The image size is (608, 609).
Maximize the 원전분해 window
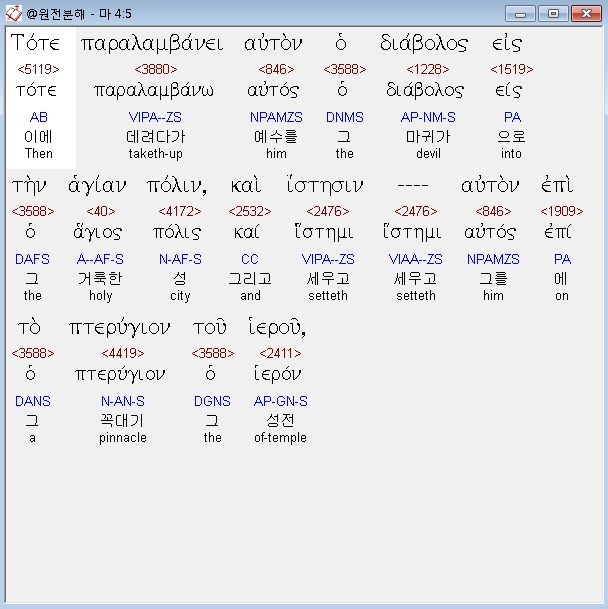(553, 14)
